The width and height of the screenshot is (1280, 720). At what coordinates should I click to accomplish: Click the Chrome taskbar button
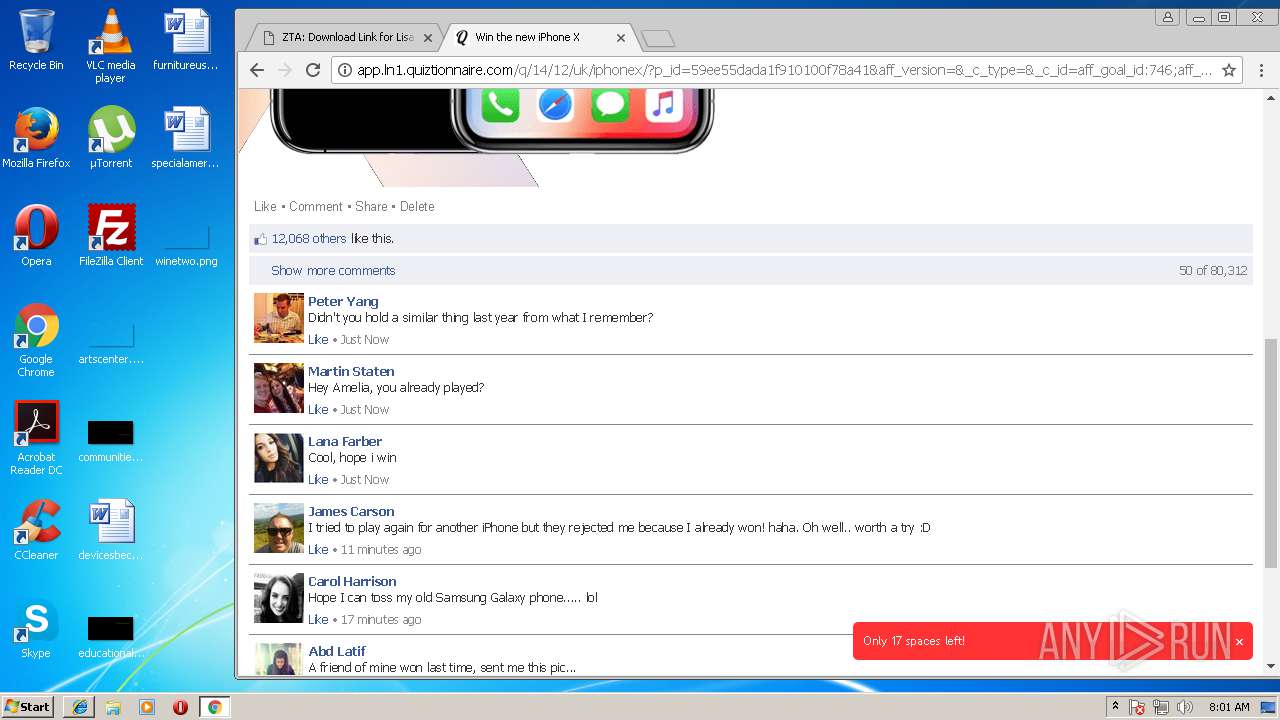coord(214,707)
